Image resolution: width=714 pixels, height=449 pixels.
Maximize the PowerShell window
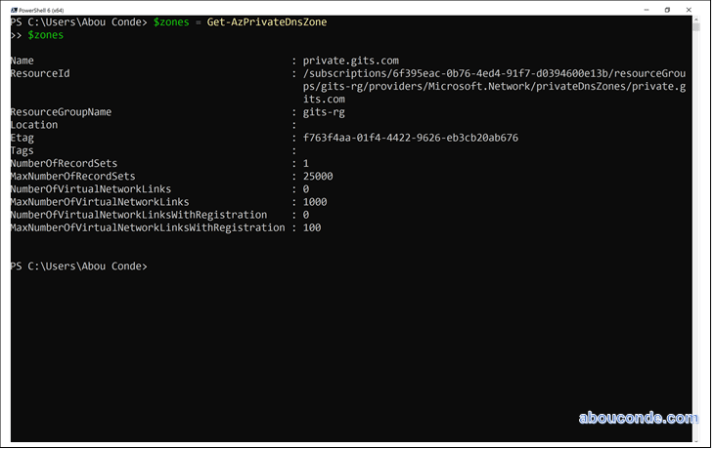(x=667, y=9)
